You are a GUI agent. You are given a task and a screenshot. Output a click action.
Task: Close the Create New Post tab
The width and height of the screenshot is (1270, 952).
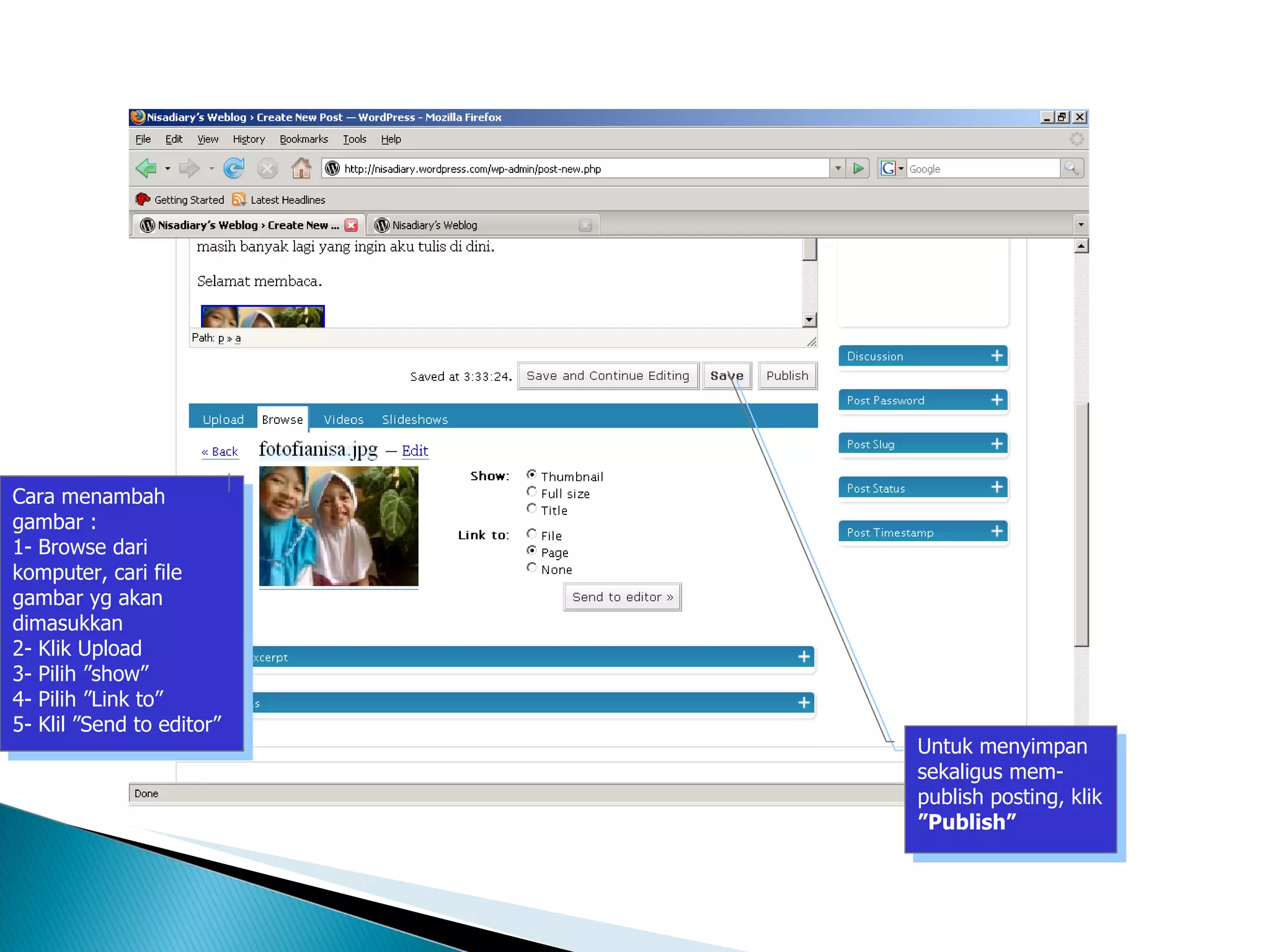(352, 225)
